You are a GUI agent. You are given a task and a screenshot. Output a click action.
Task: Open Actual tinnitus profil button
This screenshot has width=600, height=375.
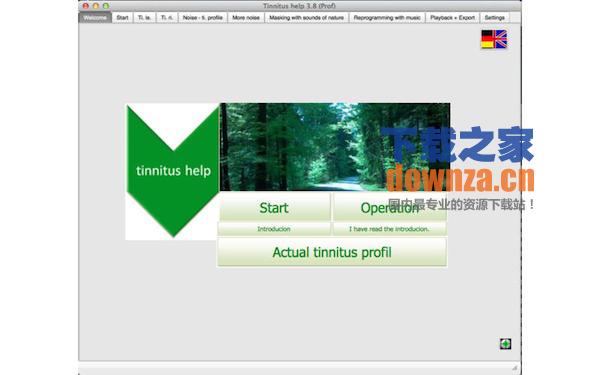click(x=332, y=252)
